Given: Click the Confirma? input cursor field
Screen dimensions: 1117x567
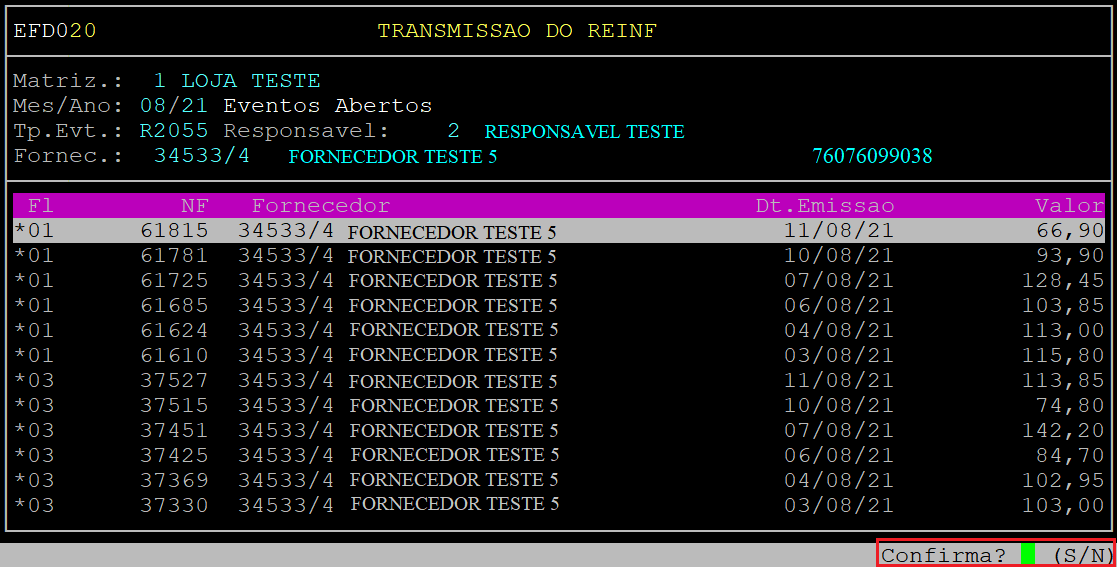Looking at the screenshot, I should (1028, 555).
